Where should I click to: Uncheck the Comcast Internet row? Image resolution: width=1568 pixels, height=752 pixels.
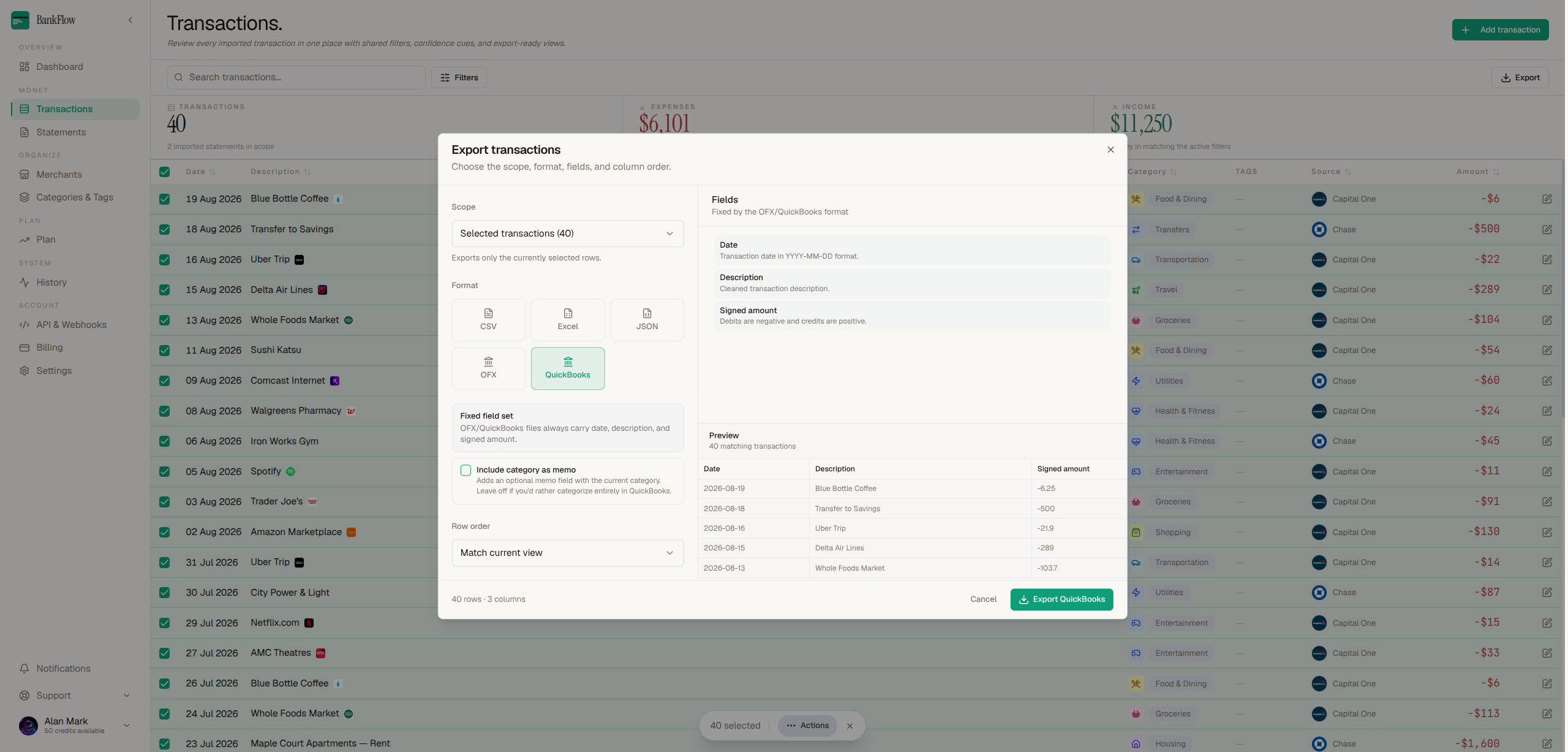164,381
